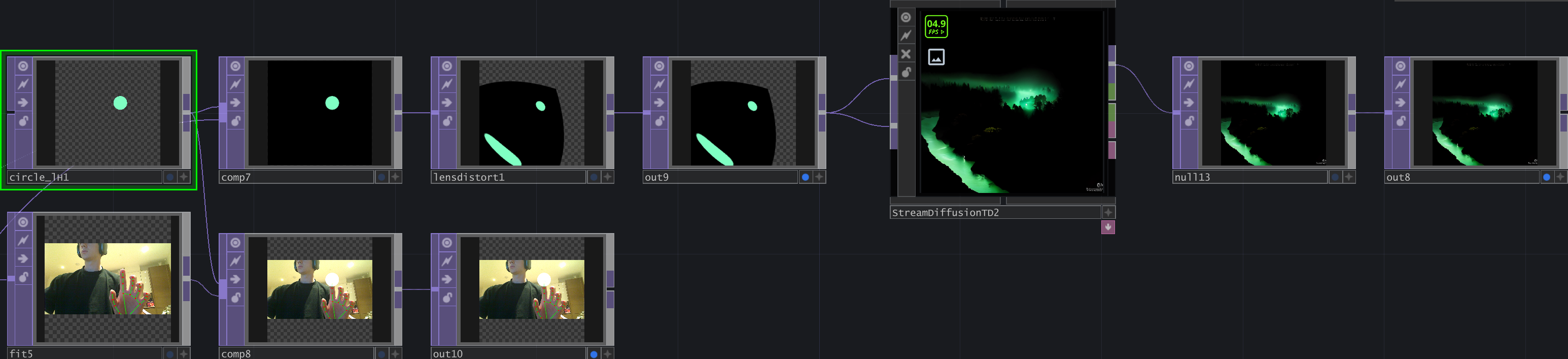Toggle viewer active flag on comp8
1568x359 pixels.
click(x=235, y=243)
